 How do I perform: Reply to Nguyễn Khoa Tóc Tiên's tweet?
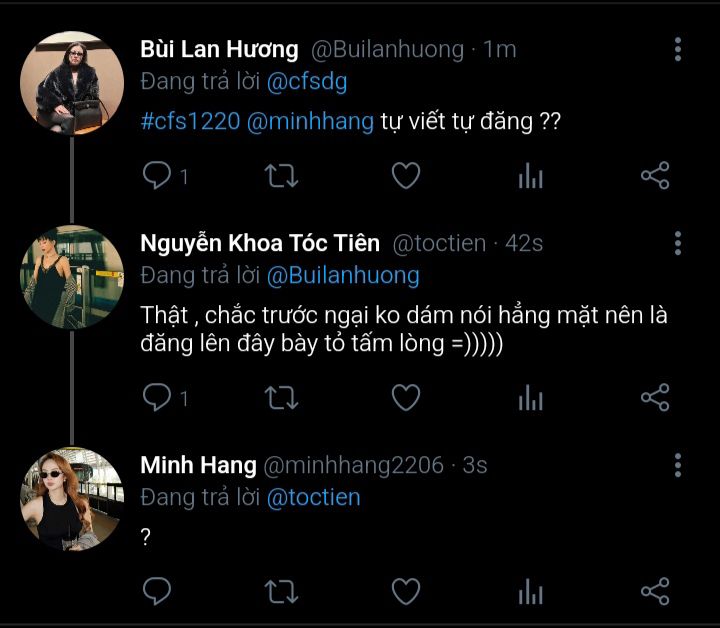point(157,397)
